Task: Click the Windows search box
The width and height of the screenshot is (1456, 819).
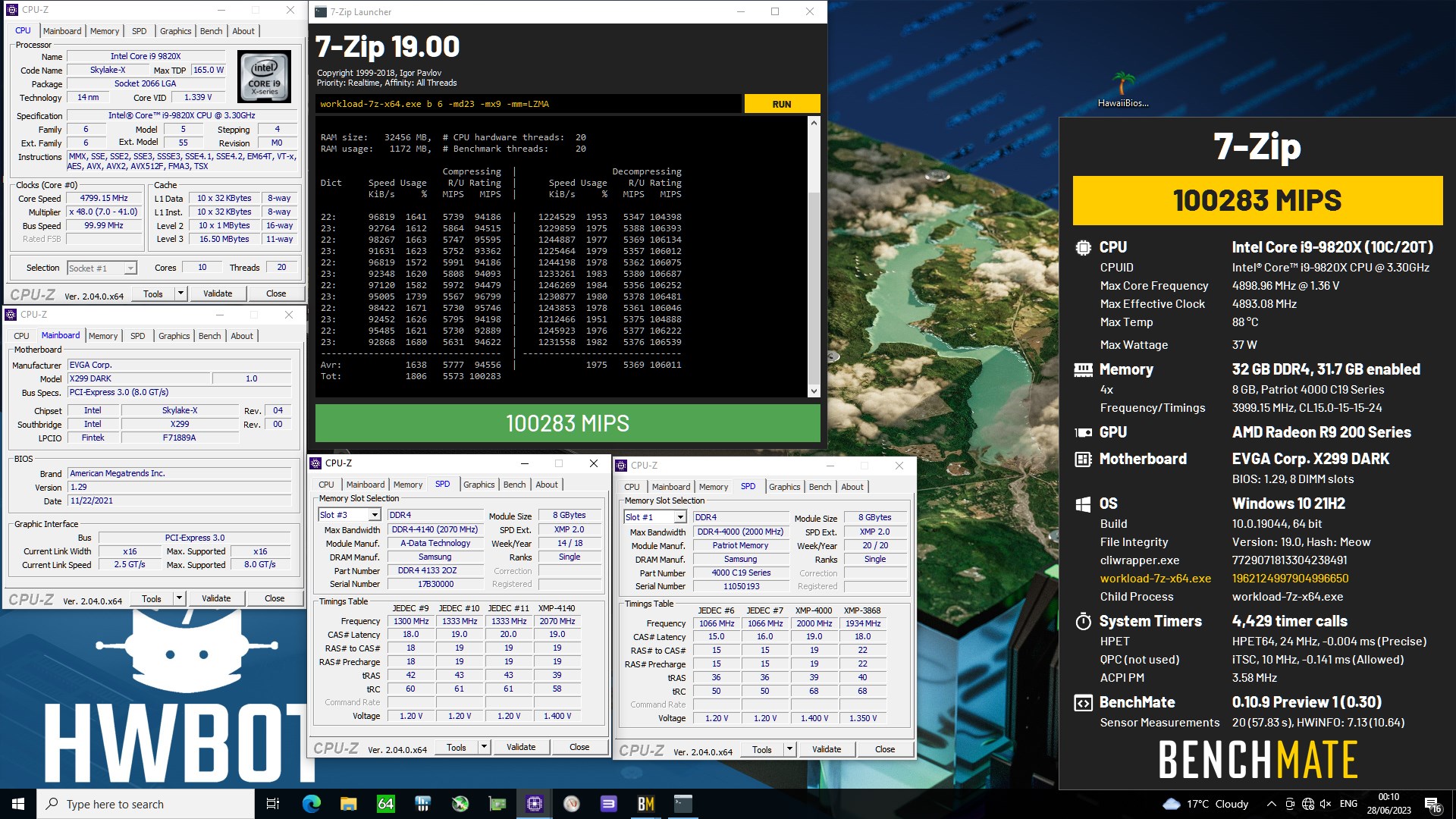Action: [x=146, y=804]
